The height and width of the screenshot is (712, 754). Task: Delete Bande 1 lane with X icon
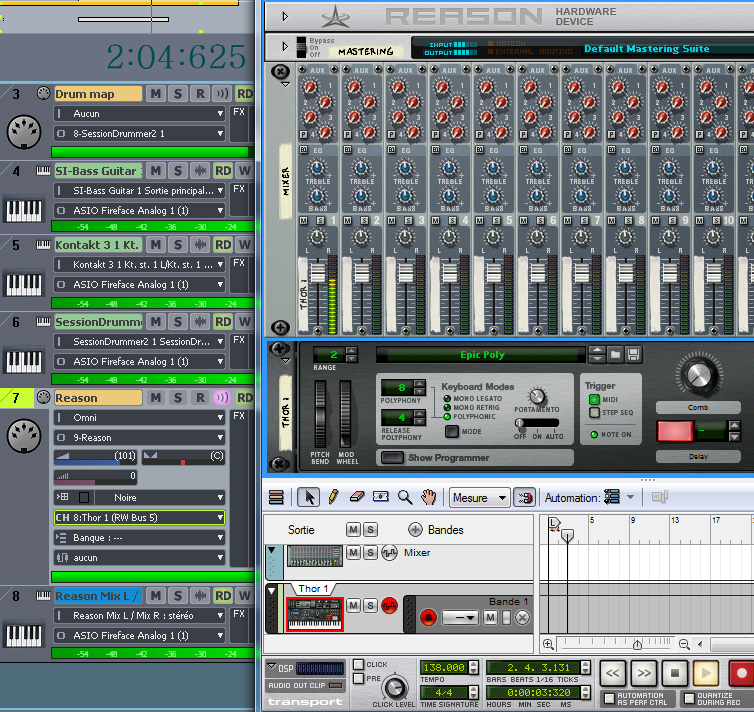(522, 617)
